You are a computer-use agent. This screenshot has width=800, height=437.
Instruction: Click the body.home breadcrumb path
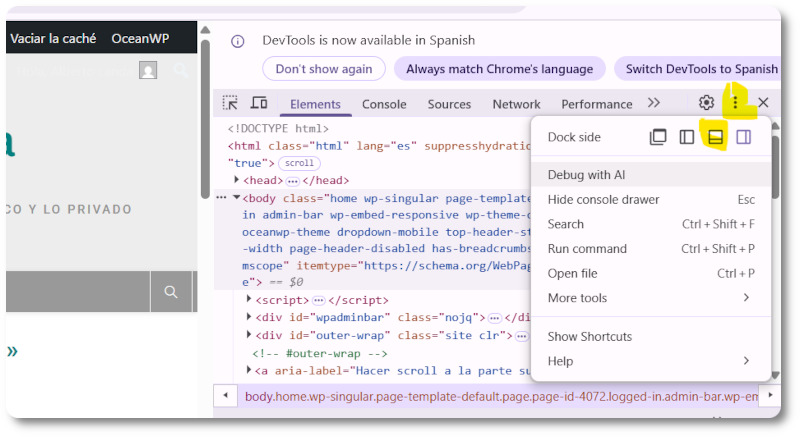(x=501, y=396)
